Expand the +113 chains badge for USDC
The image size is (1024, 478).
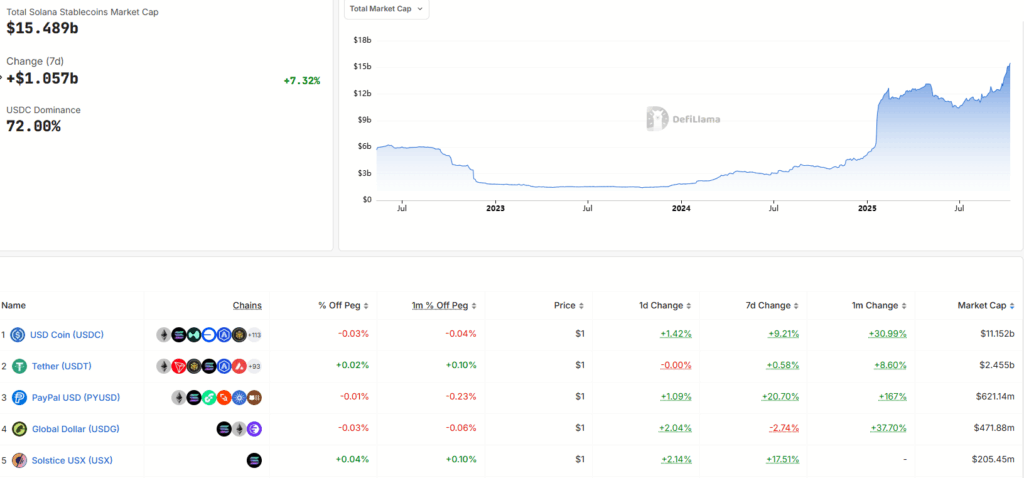pyautogui.click(x=254, y=335)
